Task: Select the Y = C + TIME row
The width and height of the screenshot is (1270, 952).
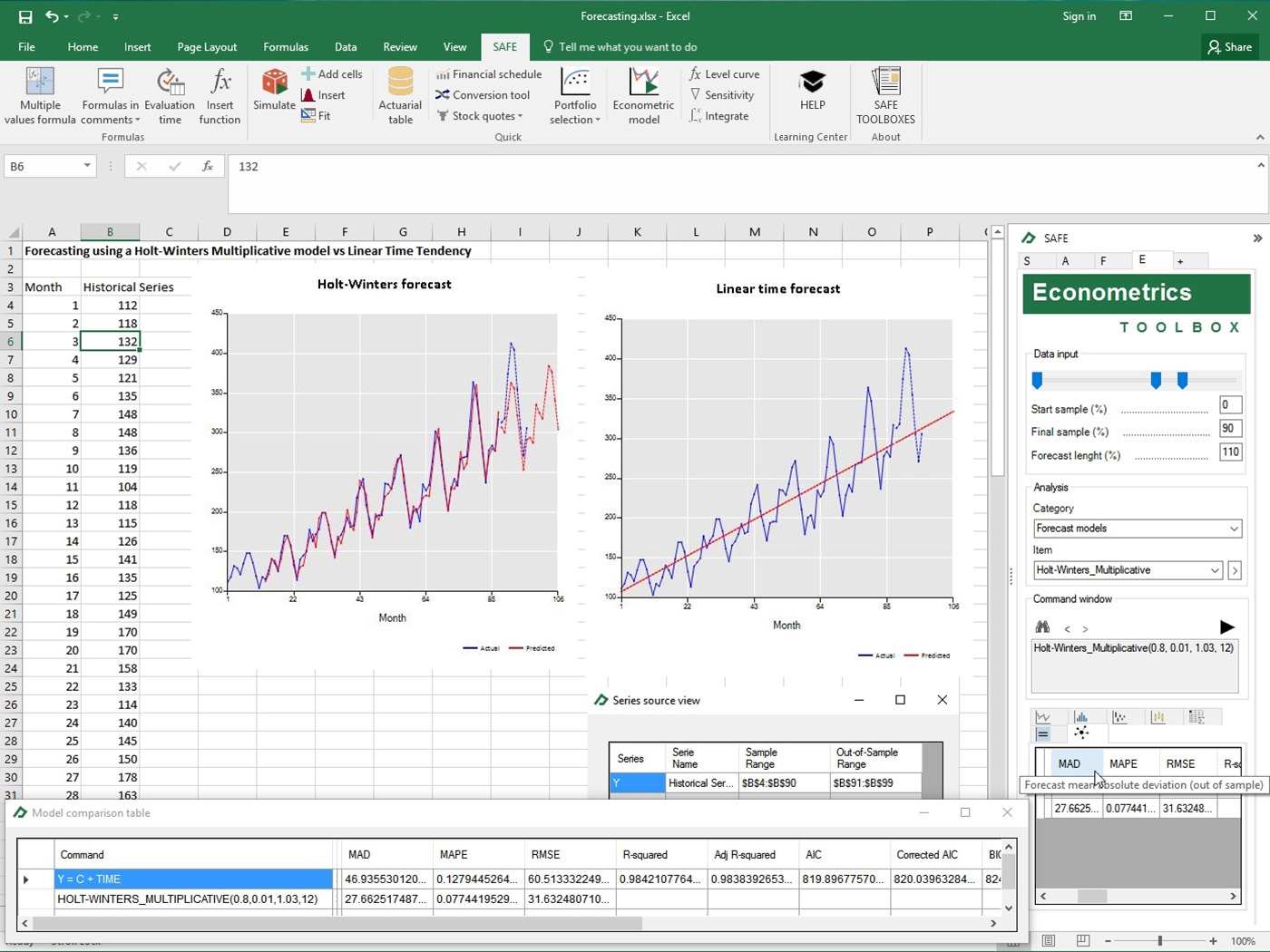Action: point(194,879)
